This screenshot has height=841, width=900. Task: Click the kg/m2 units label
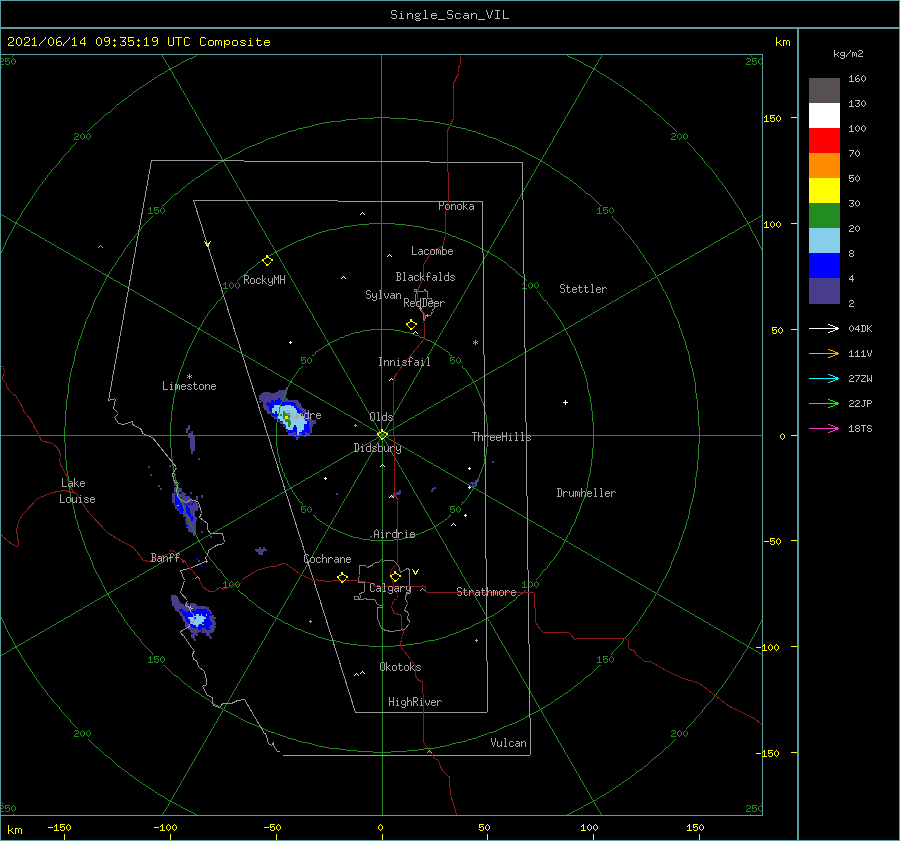point(848,54)
